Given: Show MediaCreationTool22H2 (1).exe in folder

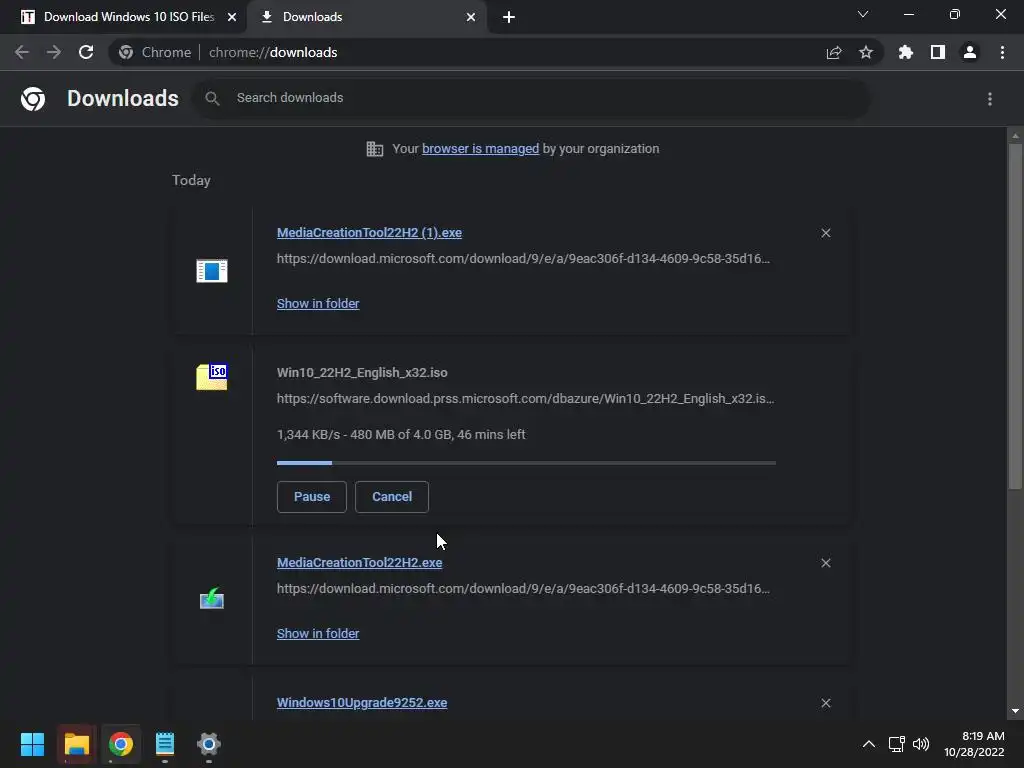Looking at the screenshot, I should click(x=318, y=304).
